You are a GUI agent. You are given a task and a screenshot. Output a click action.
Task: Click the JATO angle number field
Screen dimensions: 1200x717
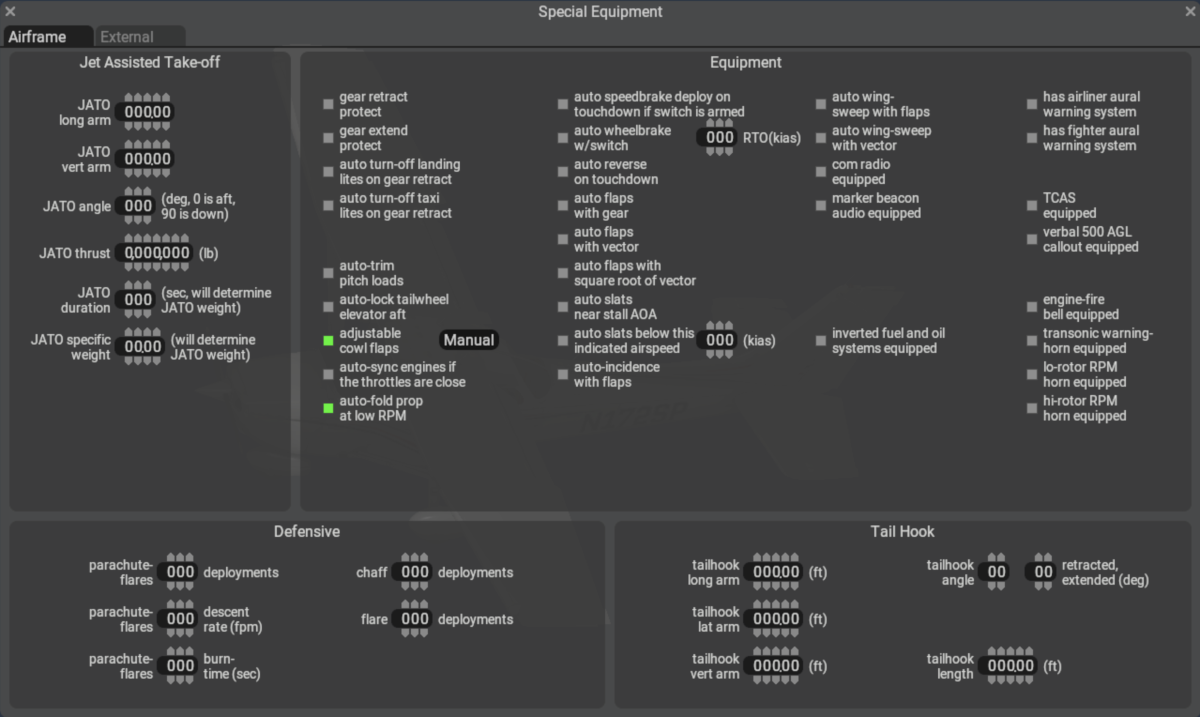[x=138, y=207]
